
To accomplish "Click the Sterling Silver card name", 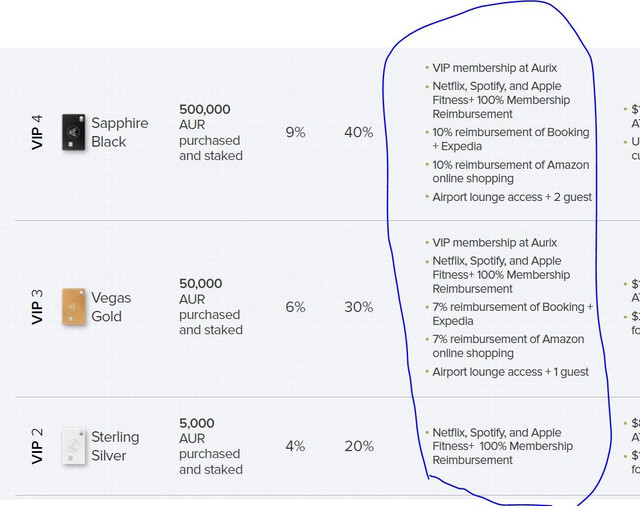I will [x=115, y=446].
